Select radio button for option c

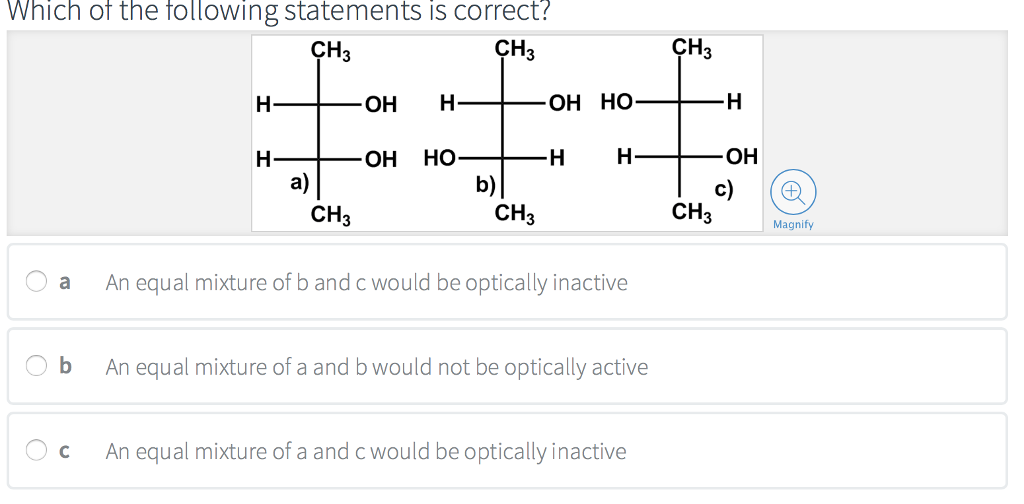click(36, 451)
